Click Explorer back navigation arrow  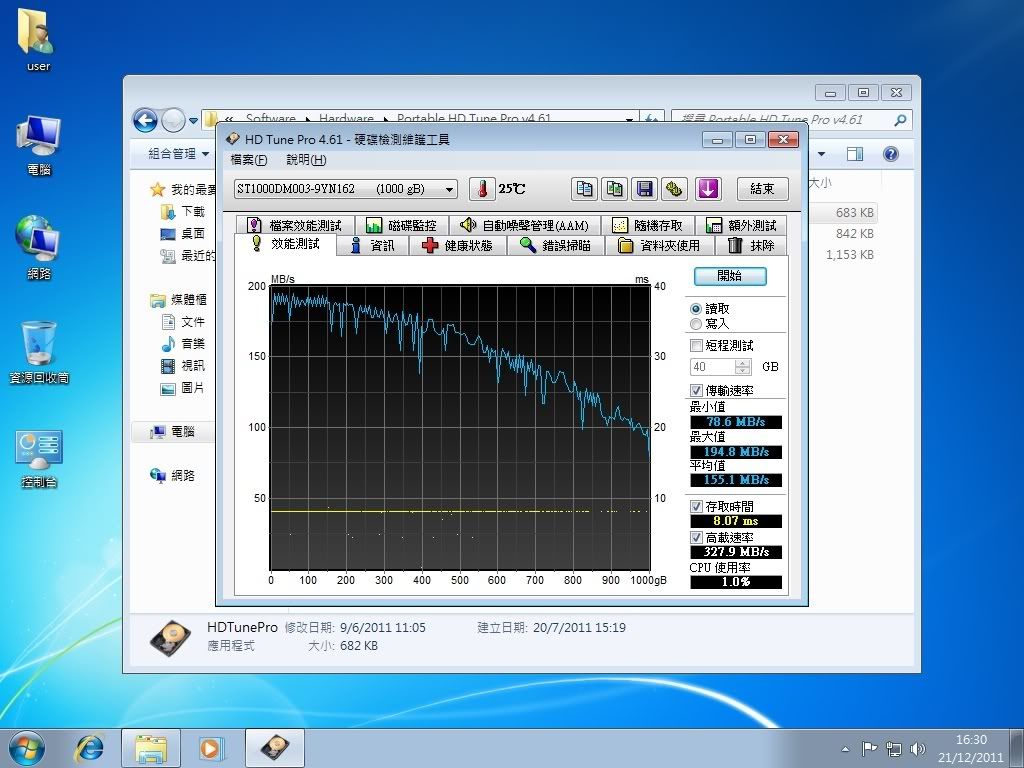coord(145,120)
